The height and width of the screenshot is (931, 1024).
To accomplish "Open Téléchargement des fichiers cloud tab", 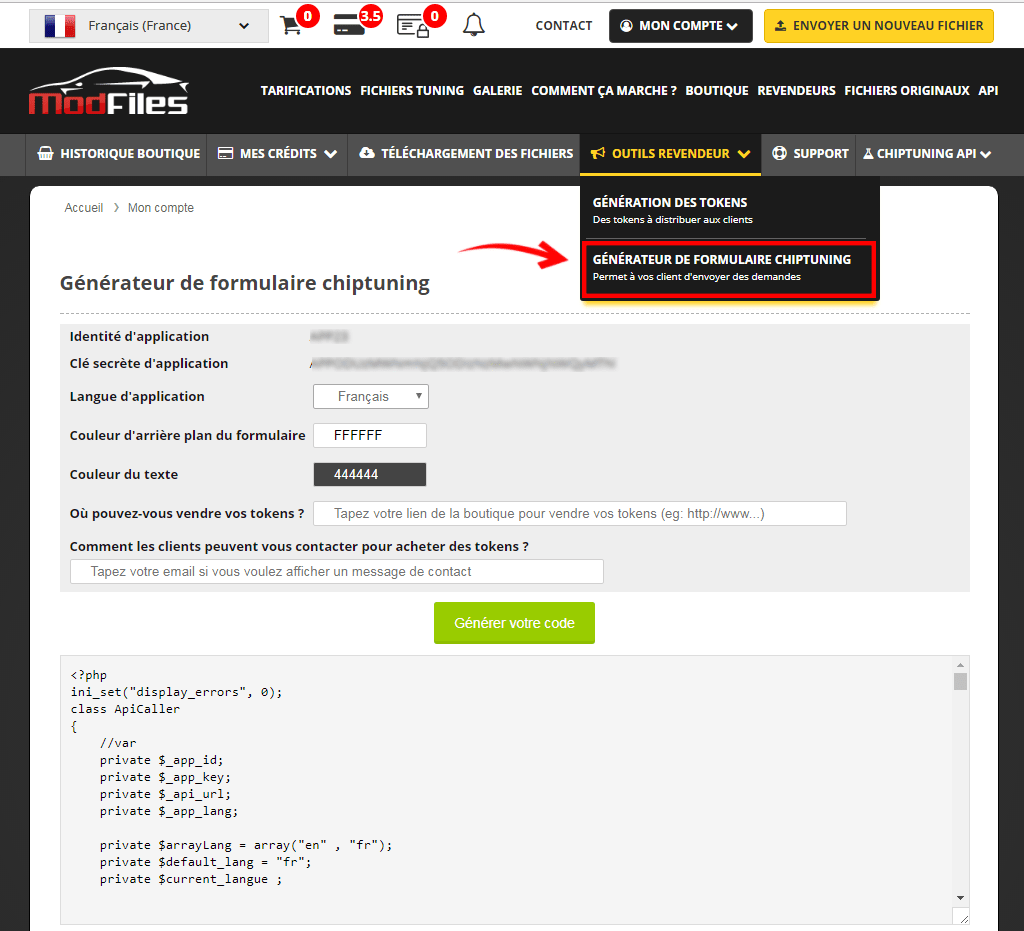I will 465,154.
